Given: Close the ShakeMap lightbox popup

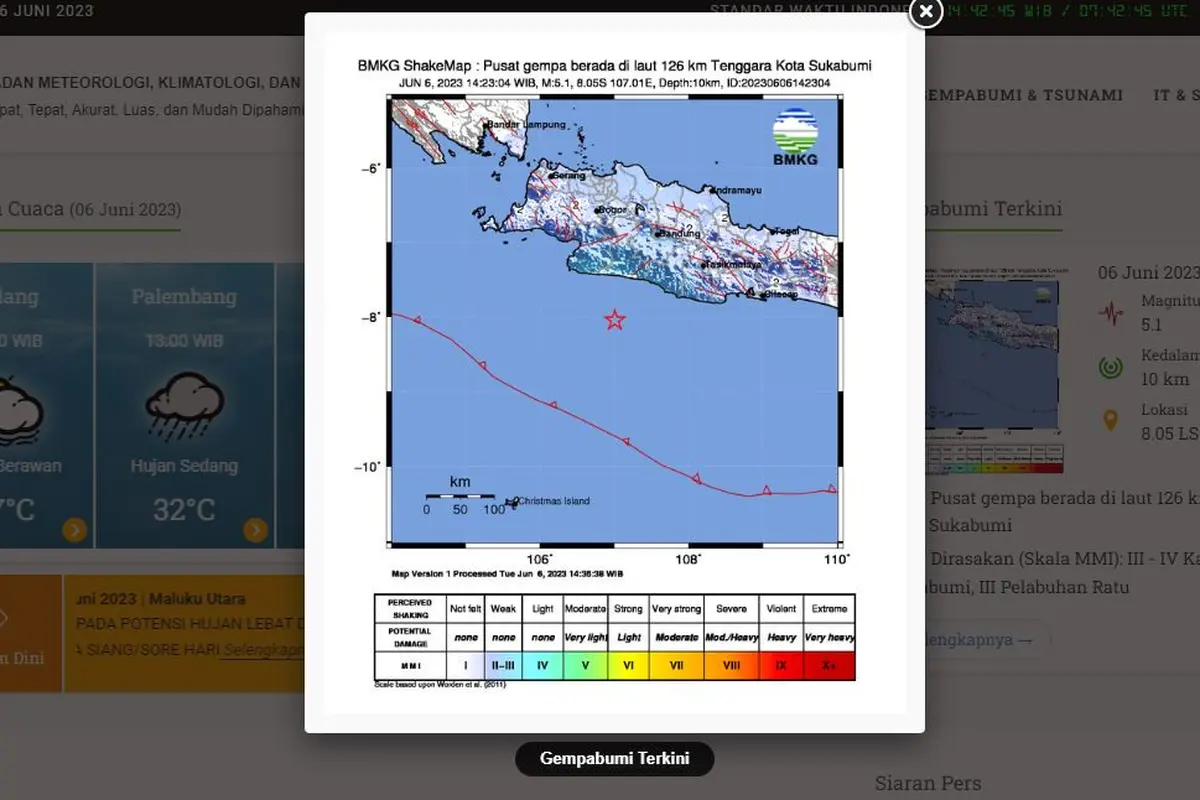Looking at the screenshot, I should (x=927, y=12).
